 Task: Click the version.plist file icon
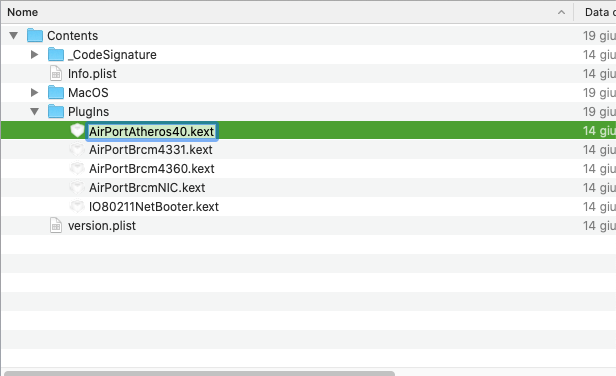56,226
